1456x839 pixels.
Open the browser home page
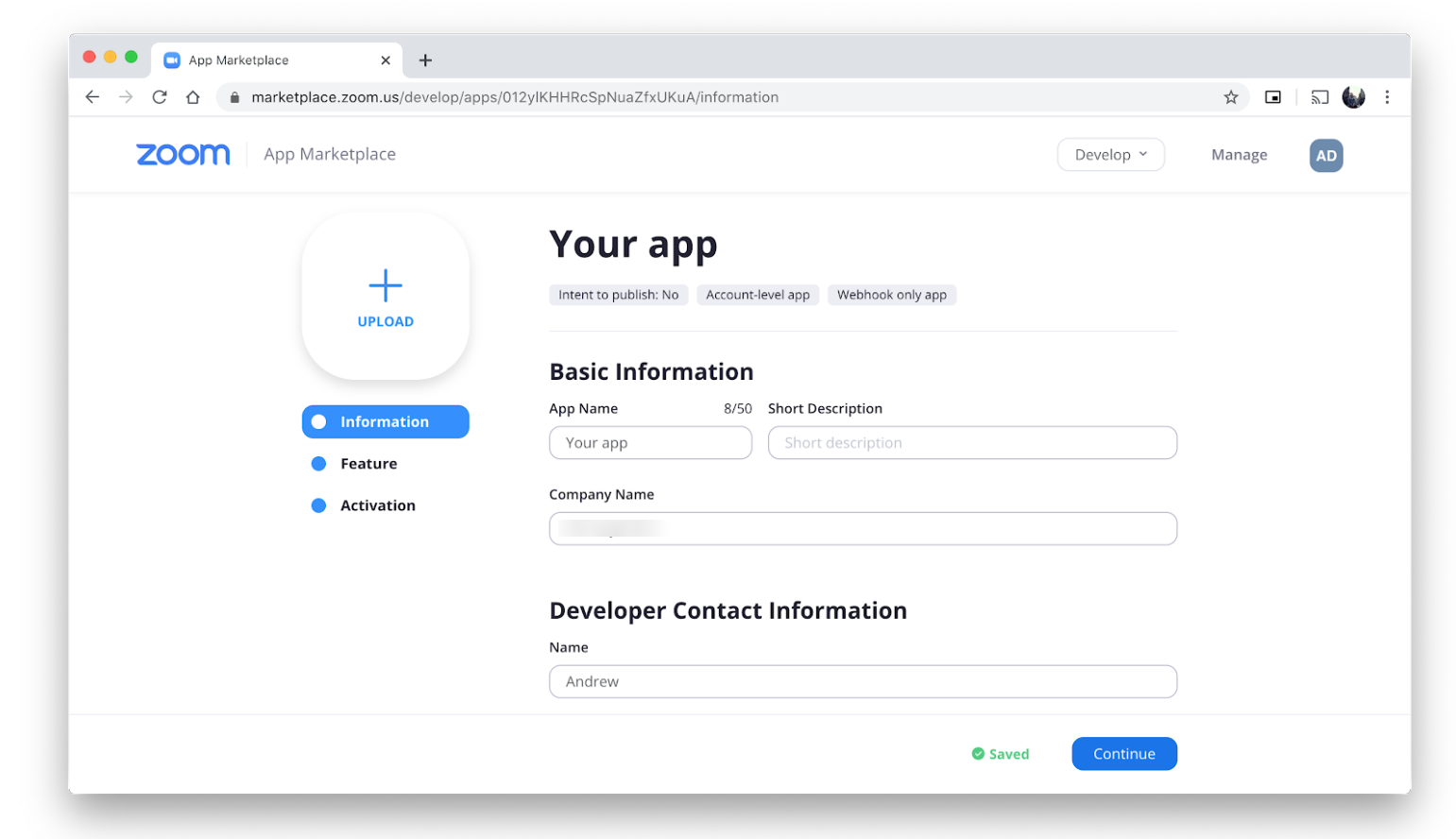[x=193, y=97]
